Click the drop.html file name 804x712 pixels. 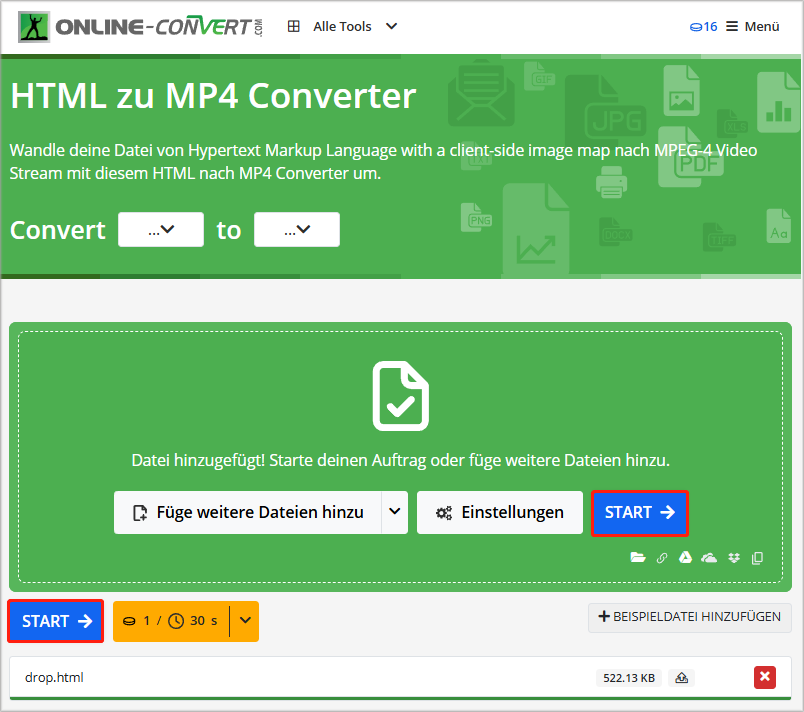[x=54, y=678]
